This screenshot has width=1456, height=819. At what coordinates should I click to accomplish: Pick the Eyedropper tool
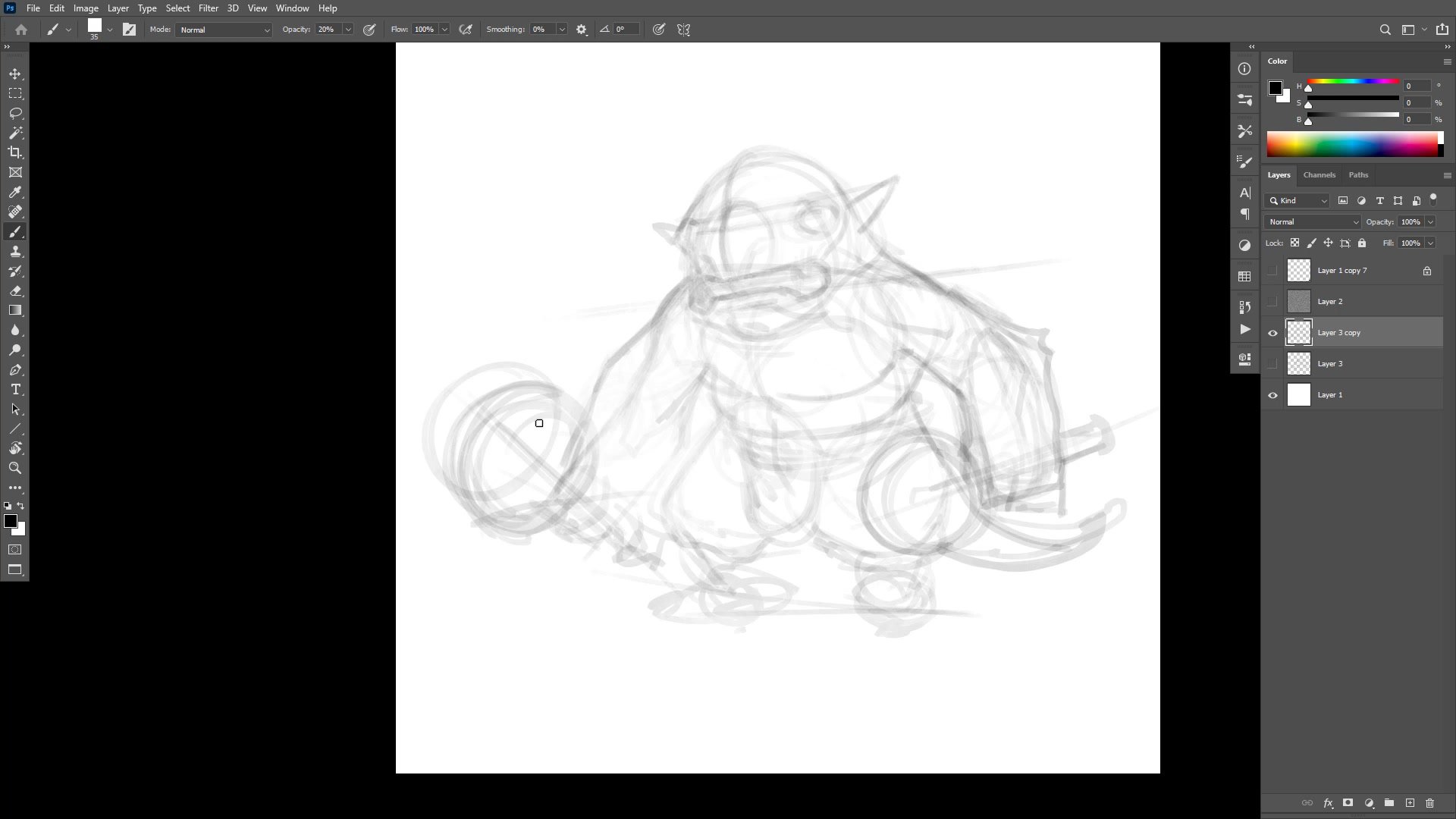[15, 193]
